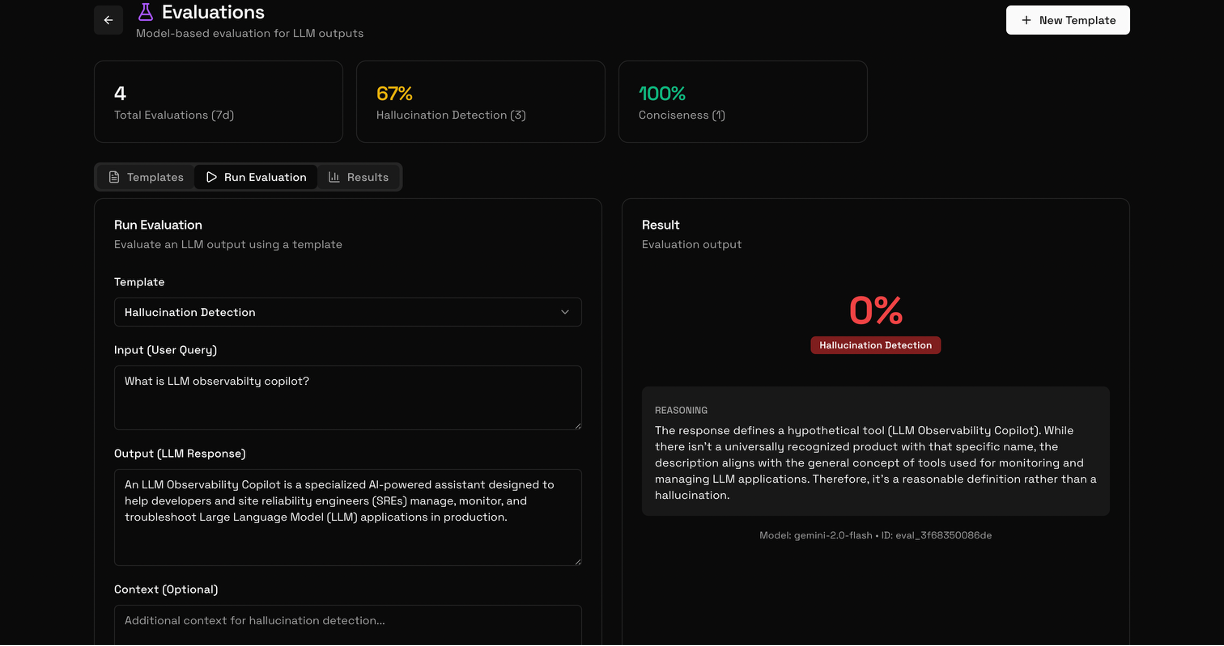
Task: Select the reasoning text panel
Action: (x=875, y=451)
